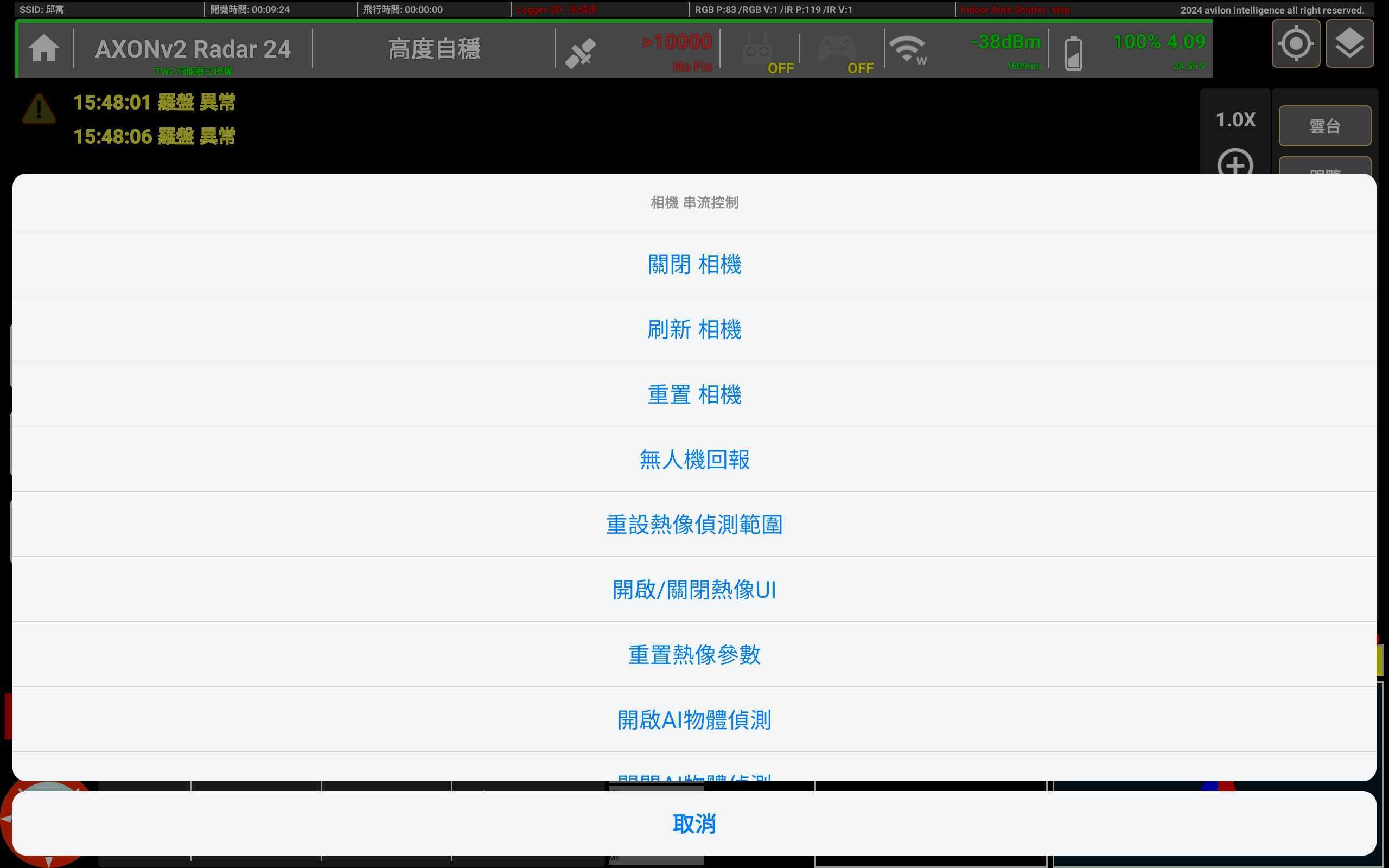Tap the home icon
Image resolution: width=1389 pixels, height=868 pixels.
coord(43,48)
